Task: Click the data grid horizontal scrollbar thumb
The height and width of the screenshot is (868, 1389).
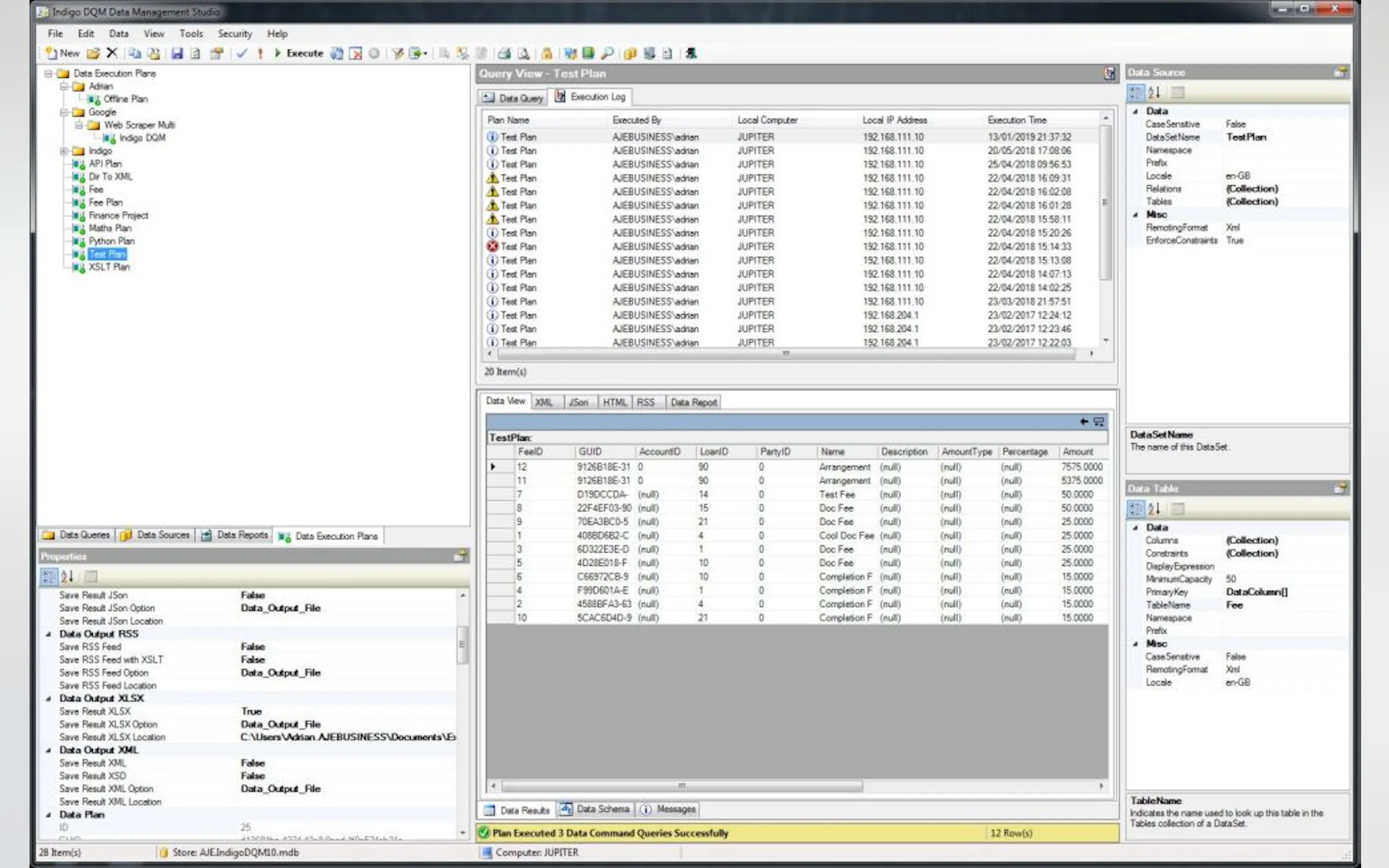Action: pos(681,785)
